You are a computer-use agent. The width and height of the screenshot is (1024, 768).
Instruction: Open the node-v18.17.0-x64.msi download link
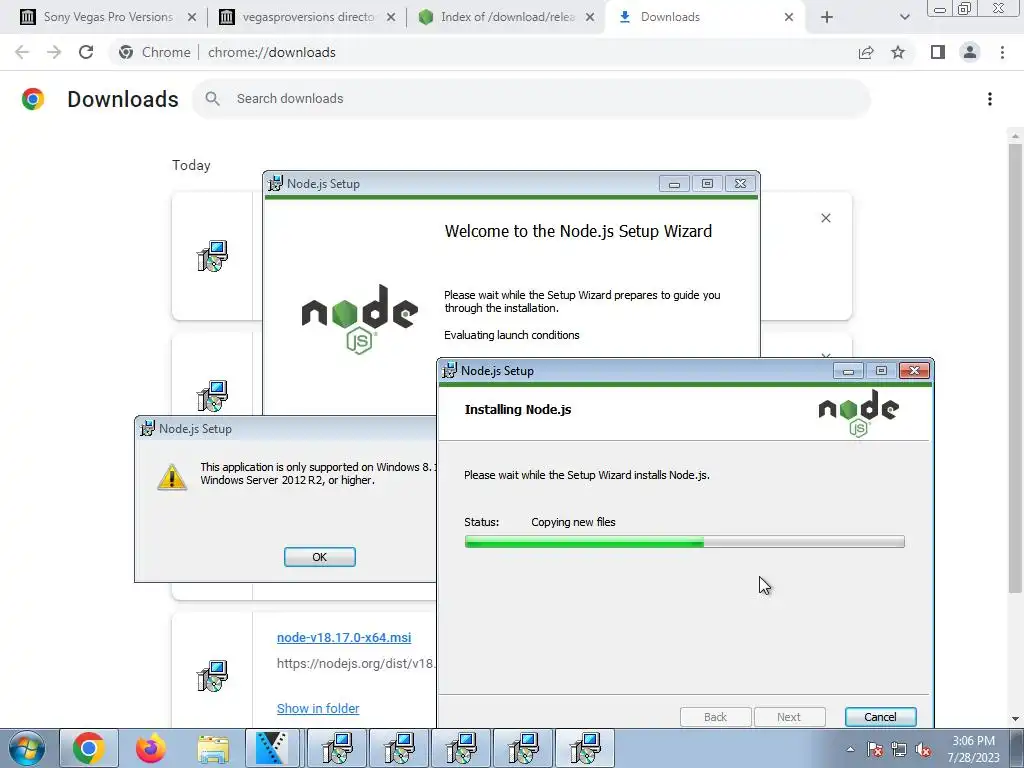point(344,637)
